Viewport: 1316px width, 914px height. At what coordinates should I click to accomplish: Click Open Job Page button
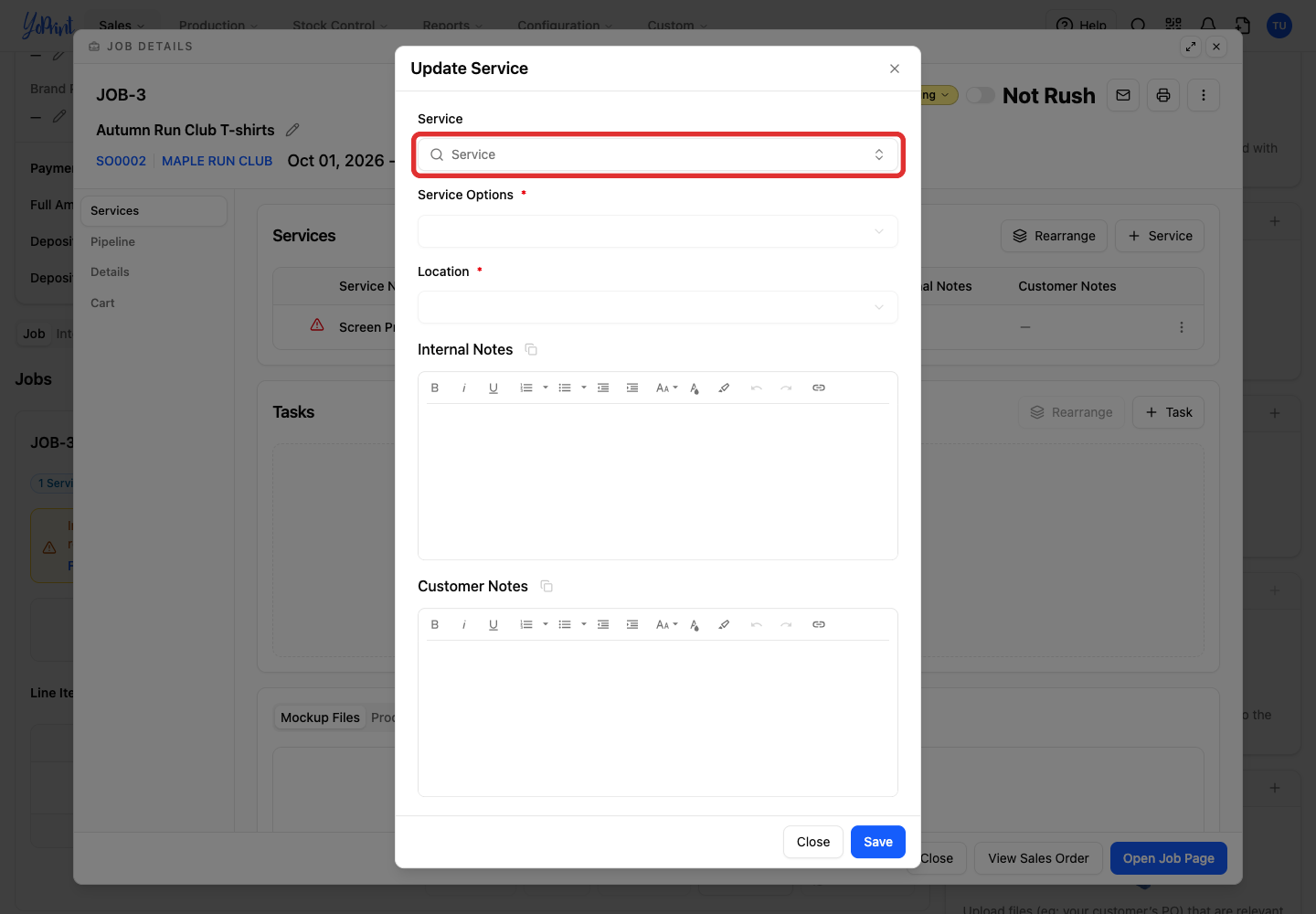click(1169, 858)
